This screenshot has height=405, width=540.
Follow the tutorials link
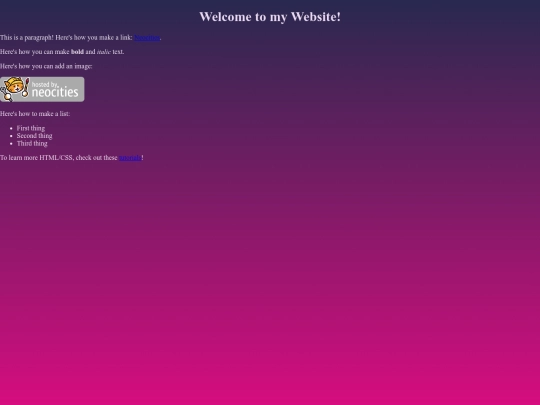(130, 158)
